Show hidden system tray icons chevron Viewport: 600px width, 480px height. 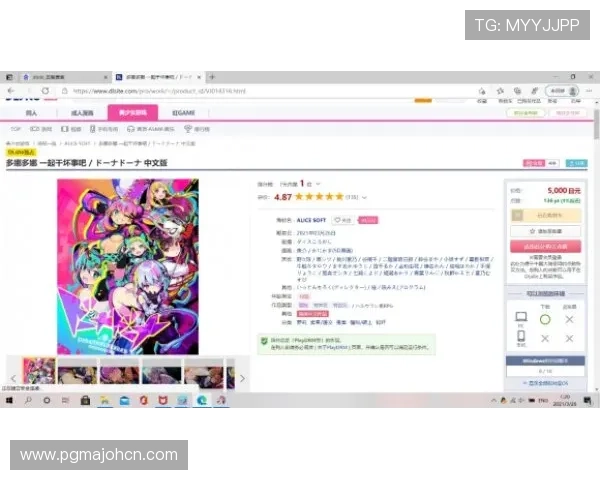(x=494, y=400)
